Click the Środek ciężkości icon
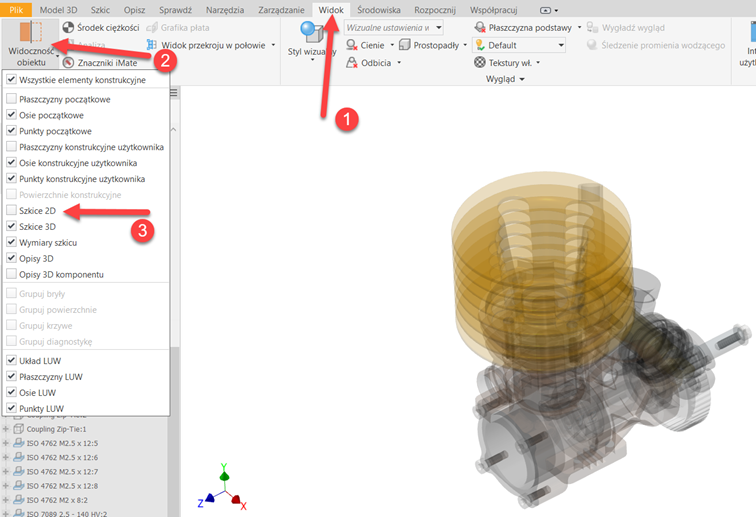Image resolution: width=756 pixels, height=517 pixels. [x=68, y=27]
